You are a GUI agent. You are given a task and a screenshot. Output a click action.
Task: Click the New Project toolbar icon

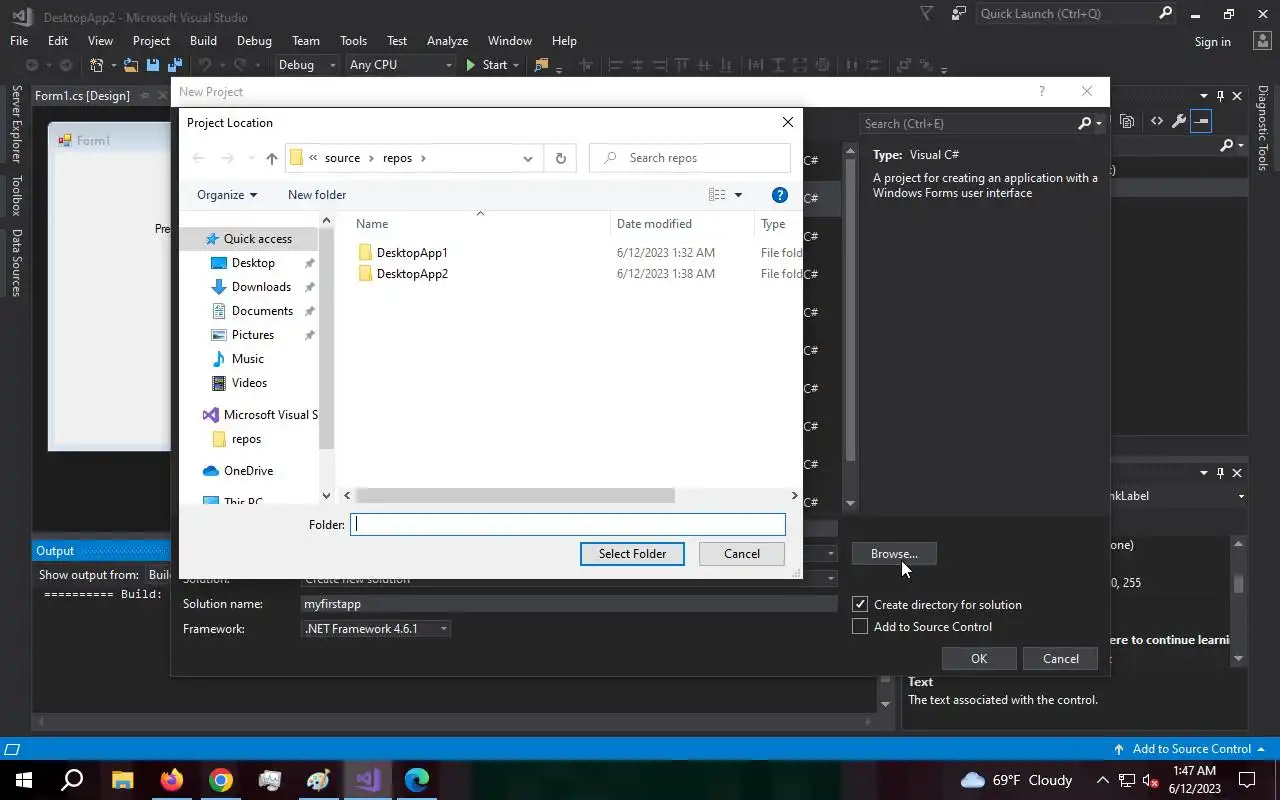pyautogui.click(x=96, y=65)
